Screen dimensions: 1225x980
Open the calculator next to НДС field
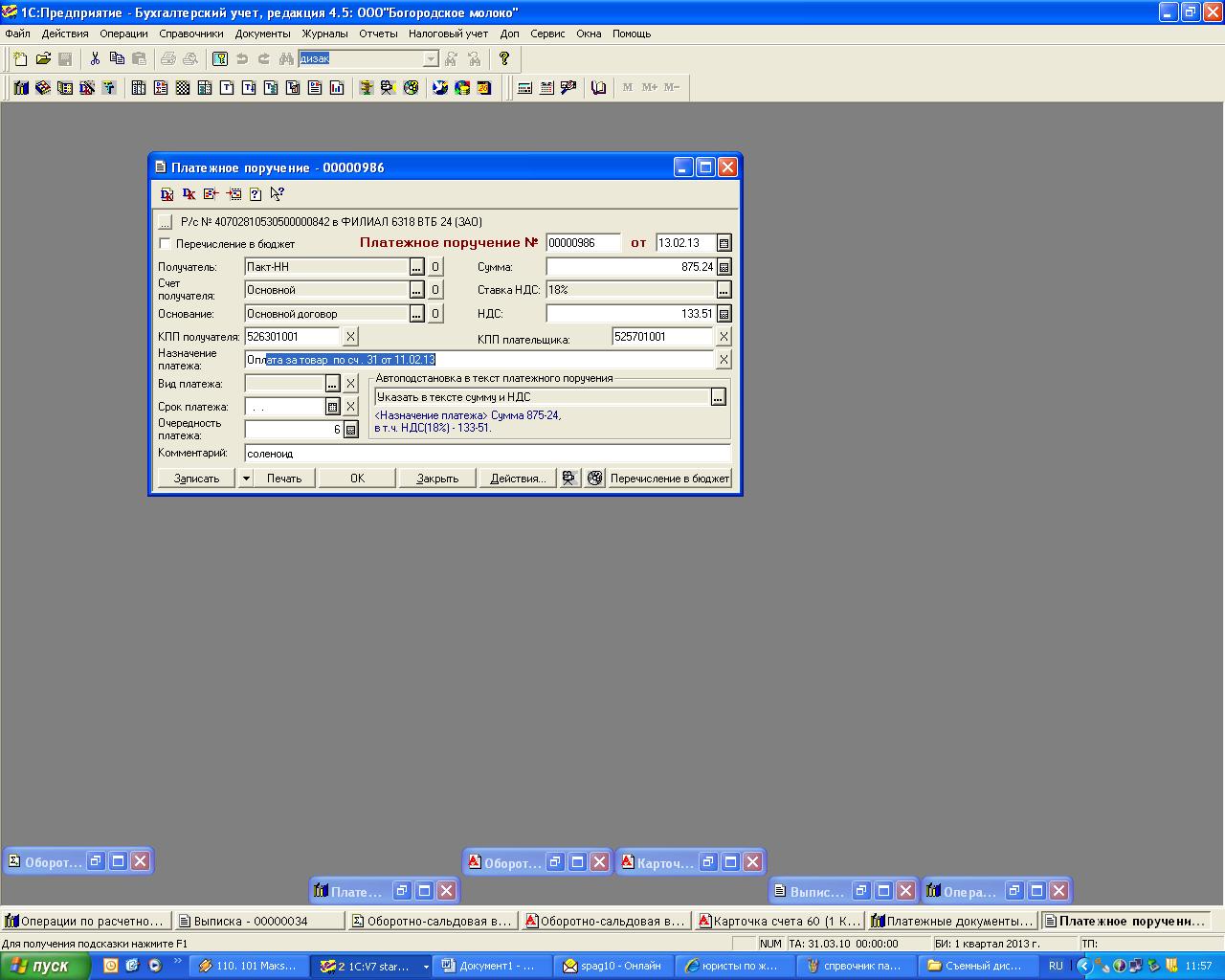[724, 314]
